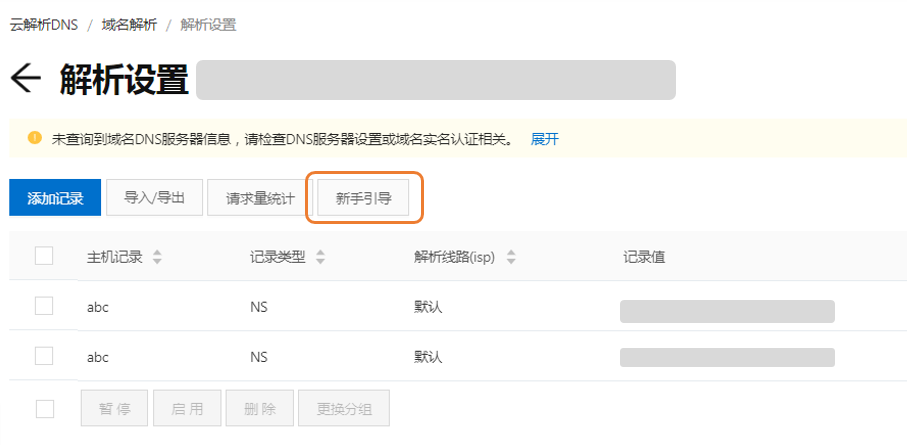Toggle the select-all checkbox in the table header

(x=44, y=256)
